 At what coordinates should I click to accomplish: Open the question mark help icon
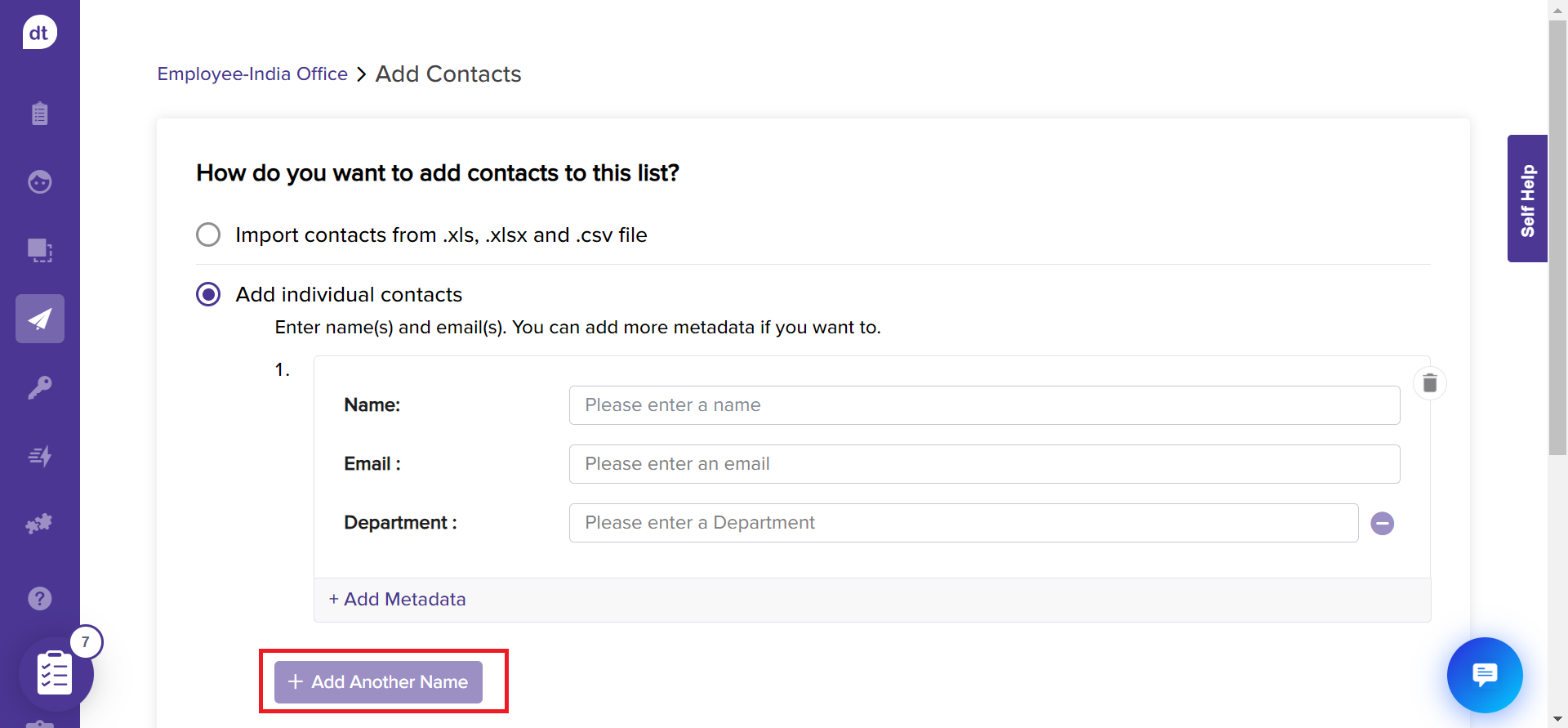point(39,599)
